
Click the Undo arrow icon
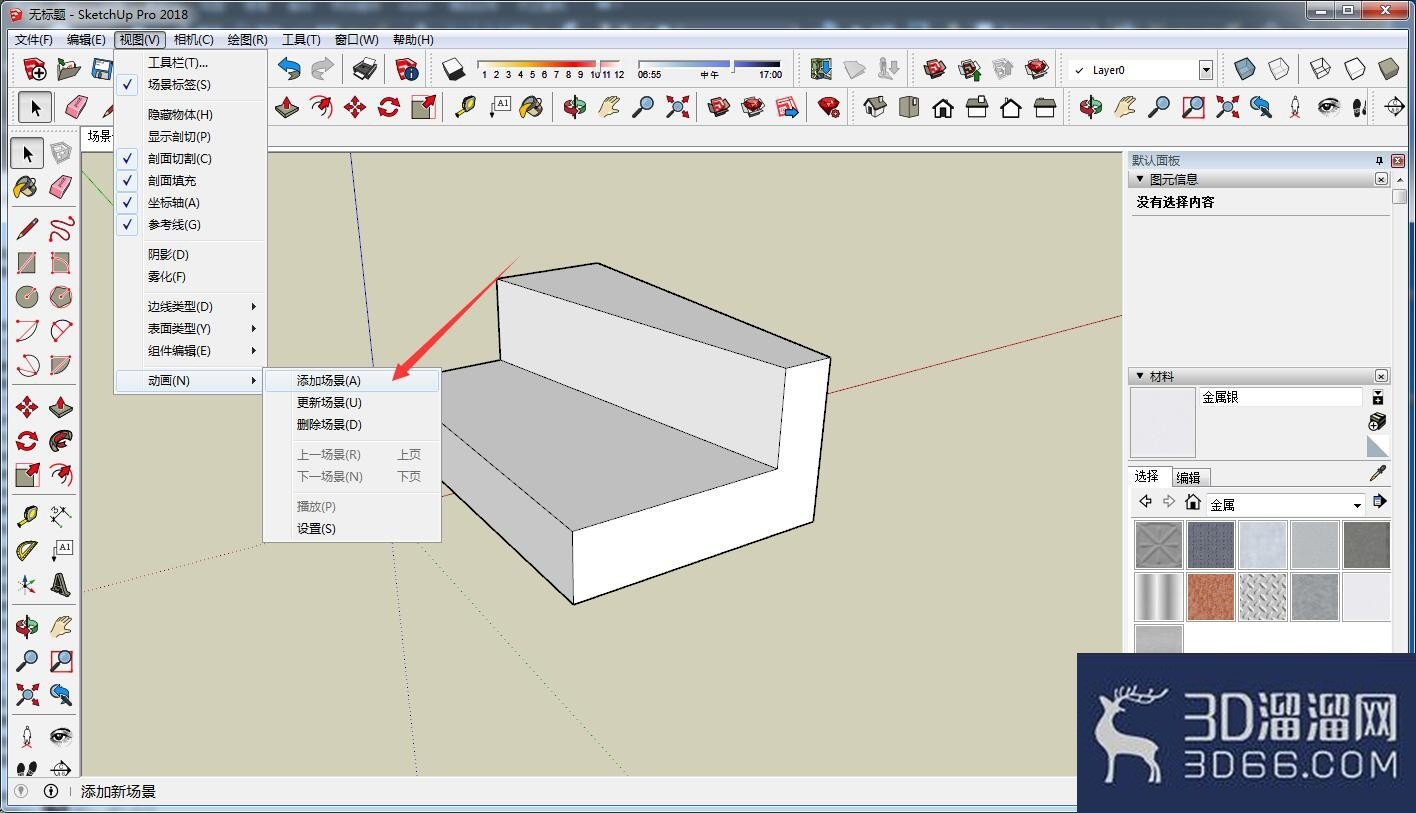pyautogui.click(x=289, y=69)
